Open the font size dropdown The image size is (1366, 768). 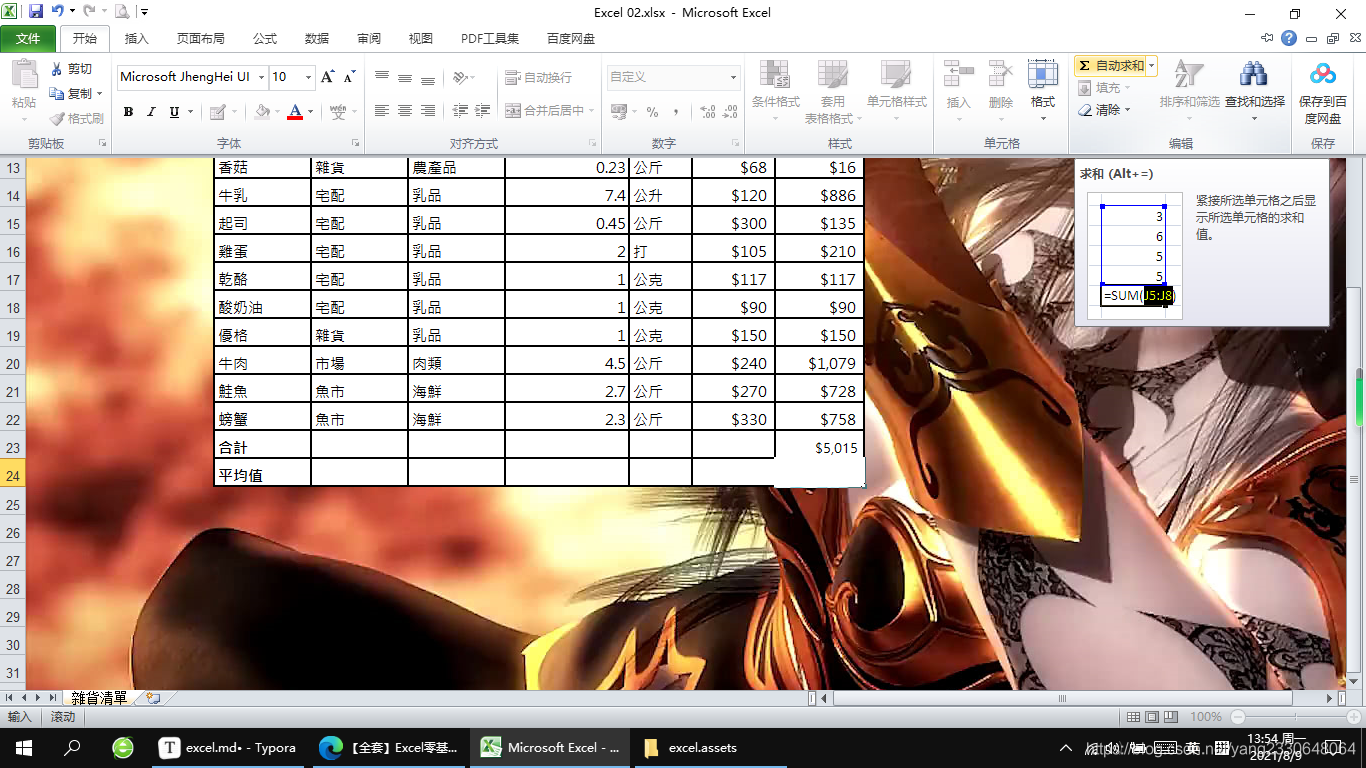coord(309,77)
